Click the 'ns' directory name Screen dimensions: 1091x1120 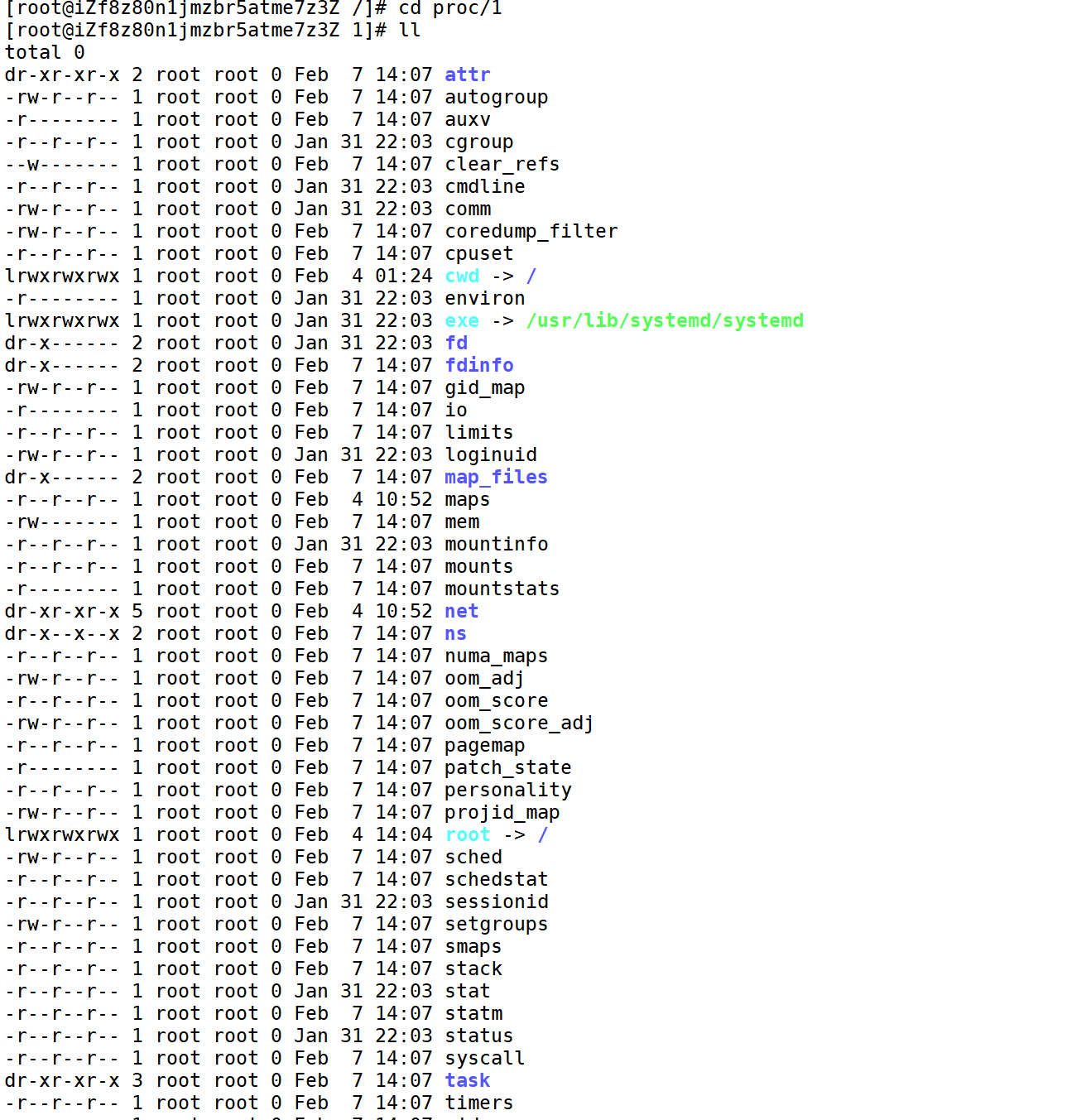tap(456, 633)
